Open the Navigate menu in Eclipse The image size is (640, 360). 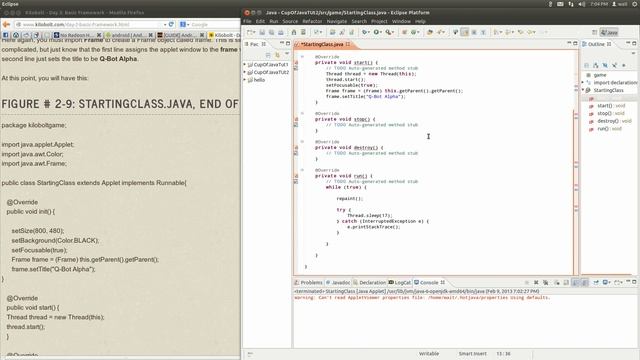[337, 21]
